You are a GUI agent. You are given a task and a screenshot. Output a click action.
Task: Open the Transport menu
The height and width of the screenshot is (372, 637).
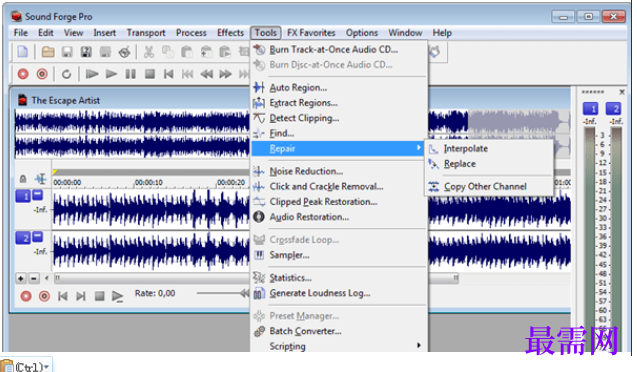click(146, 32)
